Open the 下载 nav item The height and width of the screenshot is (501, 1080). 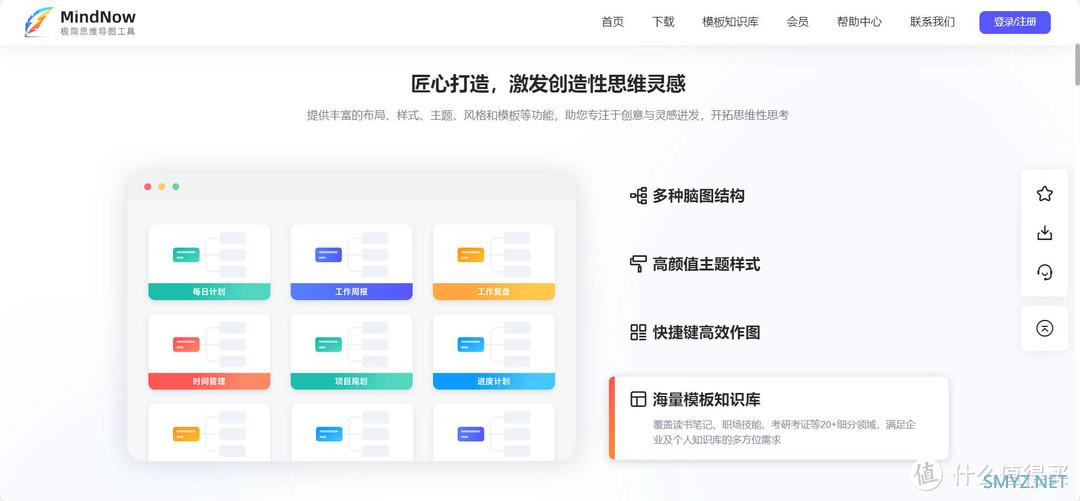point(663,21)
